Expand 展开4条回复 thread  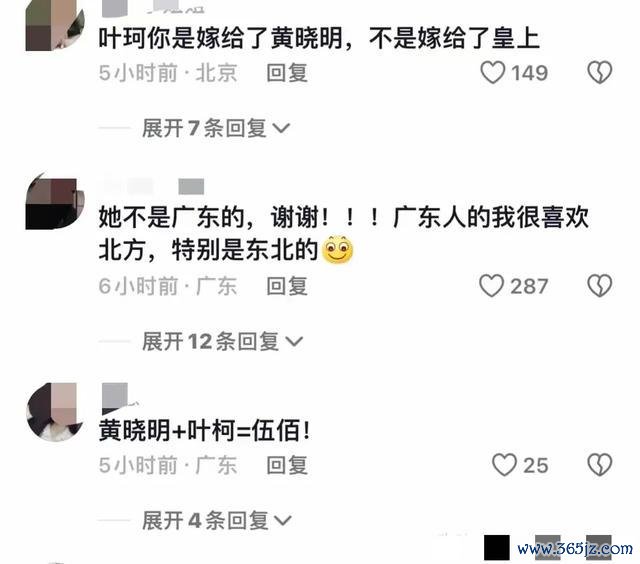tap(217, 520)
